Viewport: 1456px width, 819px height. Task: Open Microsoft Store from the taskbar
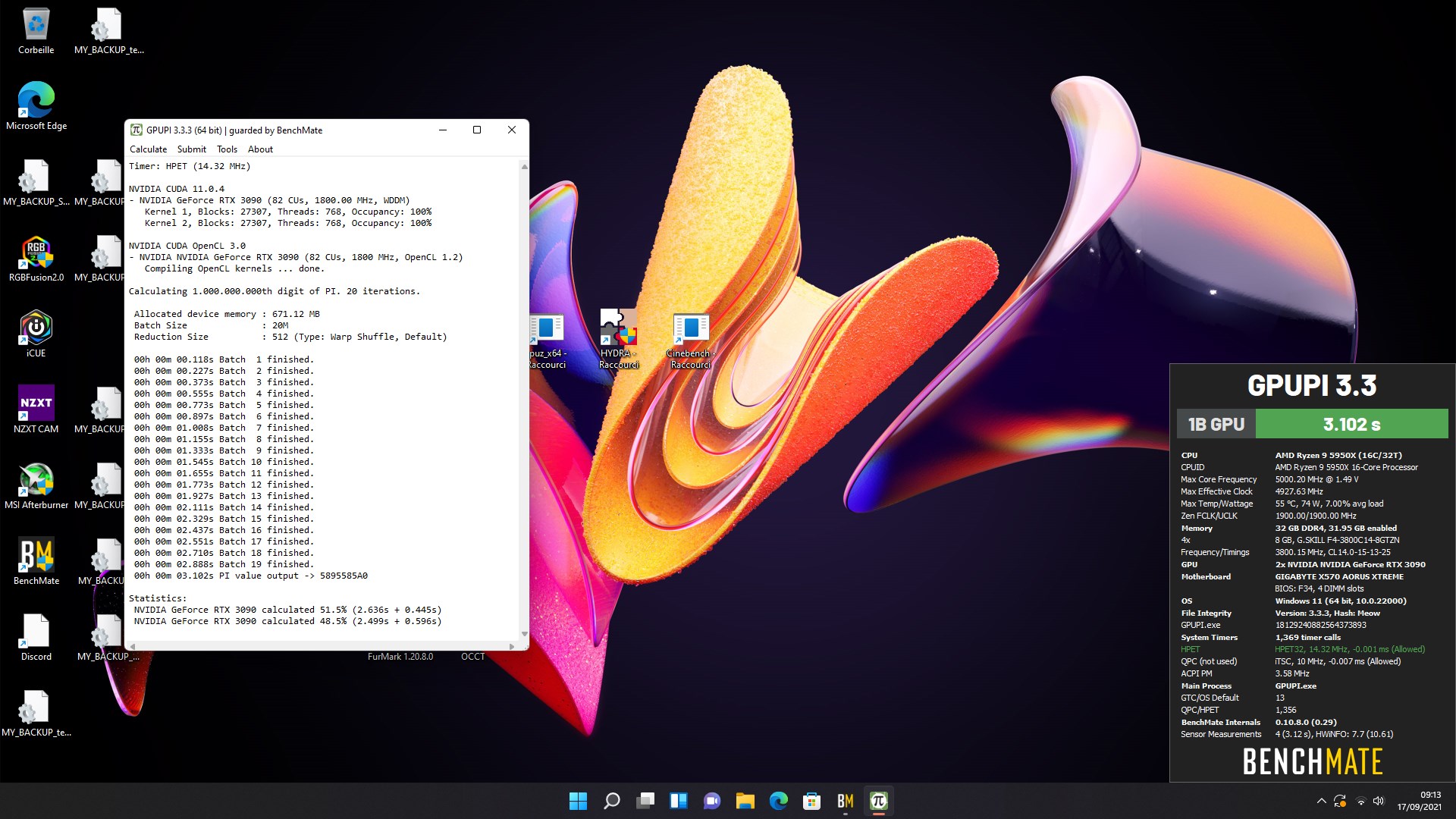click(x=812, y=801)
